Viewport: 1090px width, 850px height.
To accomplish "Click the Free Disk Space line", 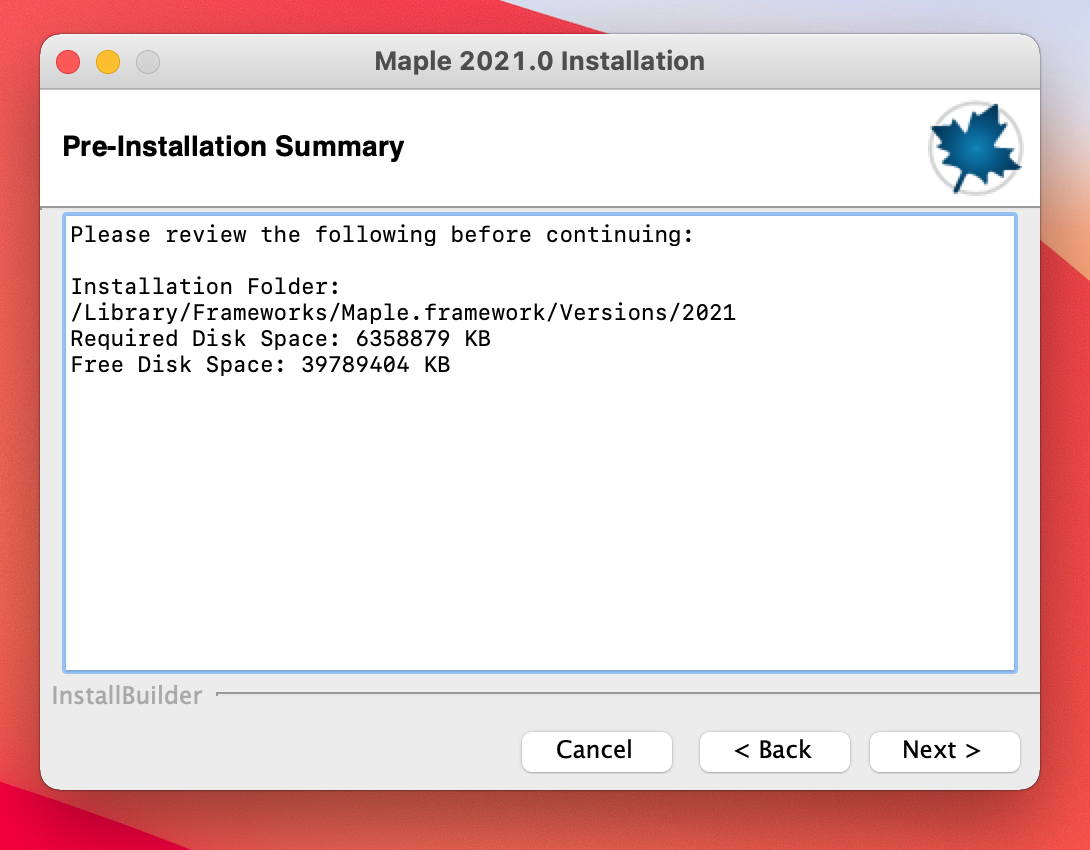I will [260, 365].
